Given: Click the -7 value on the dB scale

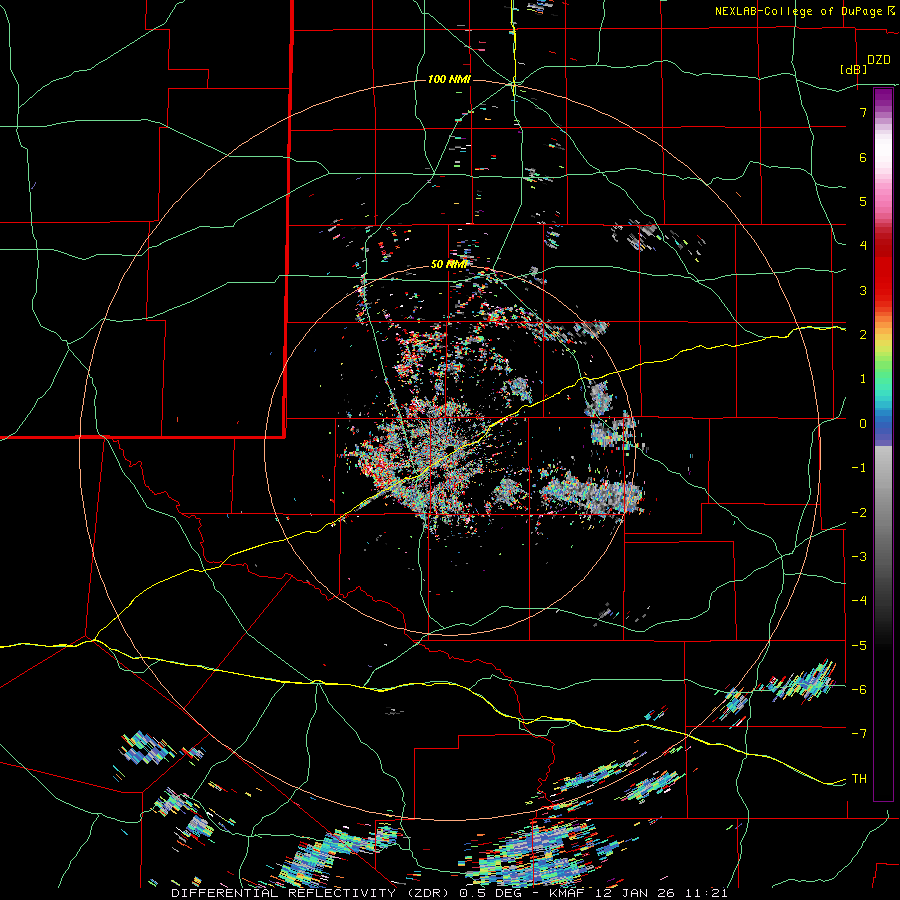Looking at the screenshot, I should point(859,734).
